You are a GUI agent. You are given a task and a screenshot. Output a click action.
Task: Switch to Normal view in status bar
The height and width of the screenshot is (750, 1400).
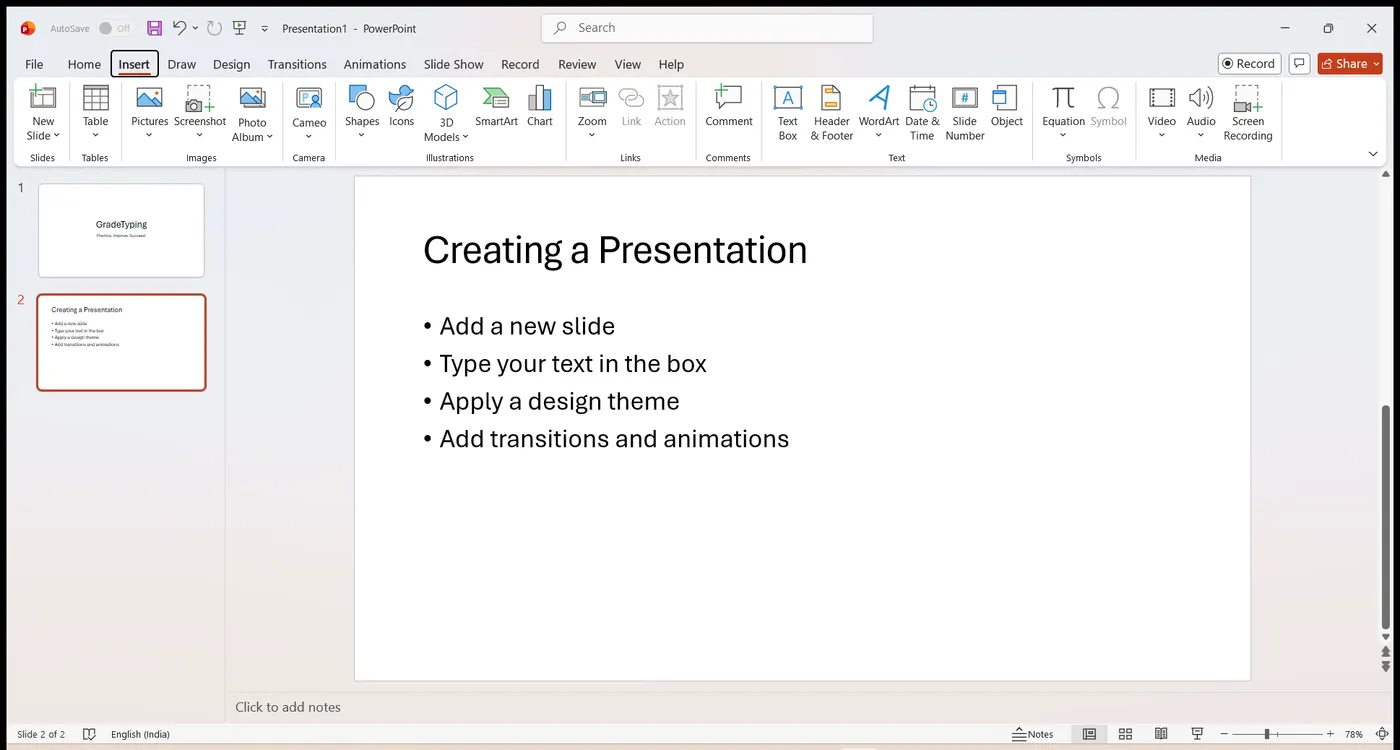click(x=1089, y=734)
